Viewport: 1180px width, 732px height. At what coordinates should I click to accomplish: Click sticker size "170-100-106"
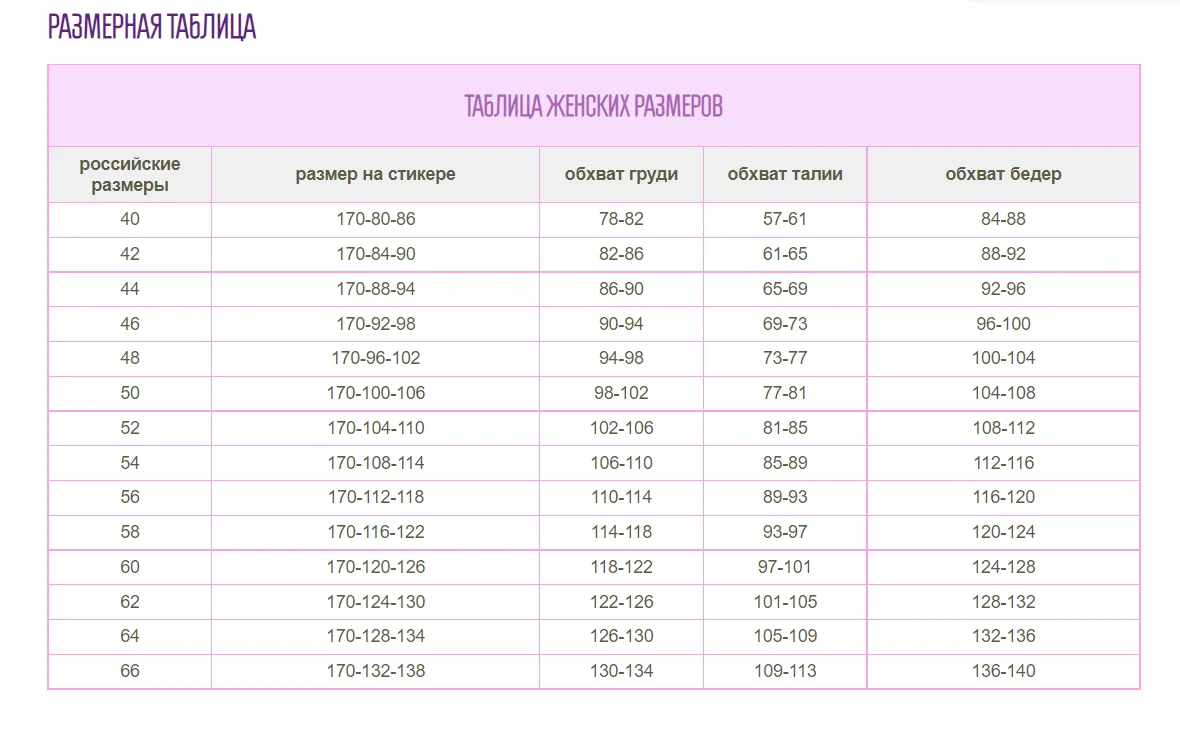tap(376, 393)
